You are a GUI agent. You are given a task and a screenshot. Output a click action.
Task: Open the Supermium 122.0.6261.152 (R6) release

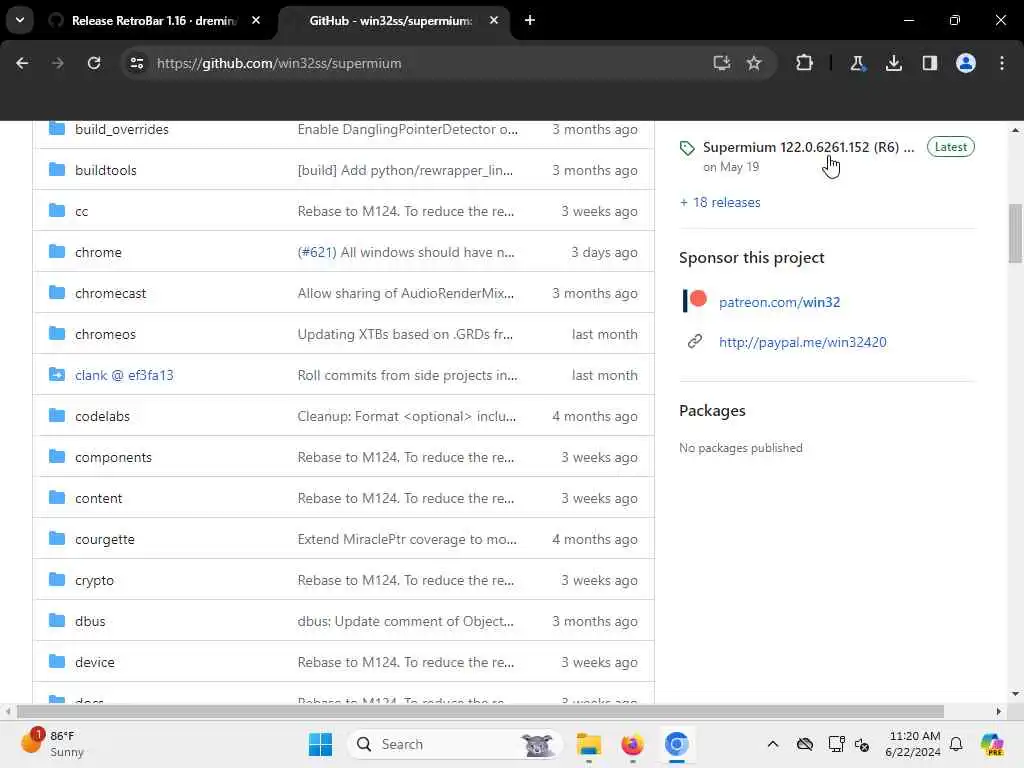(808, 147)
